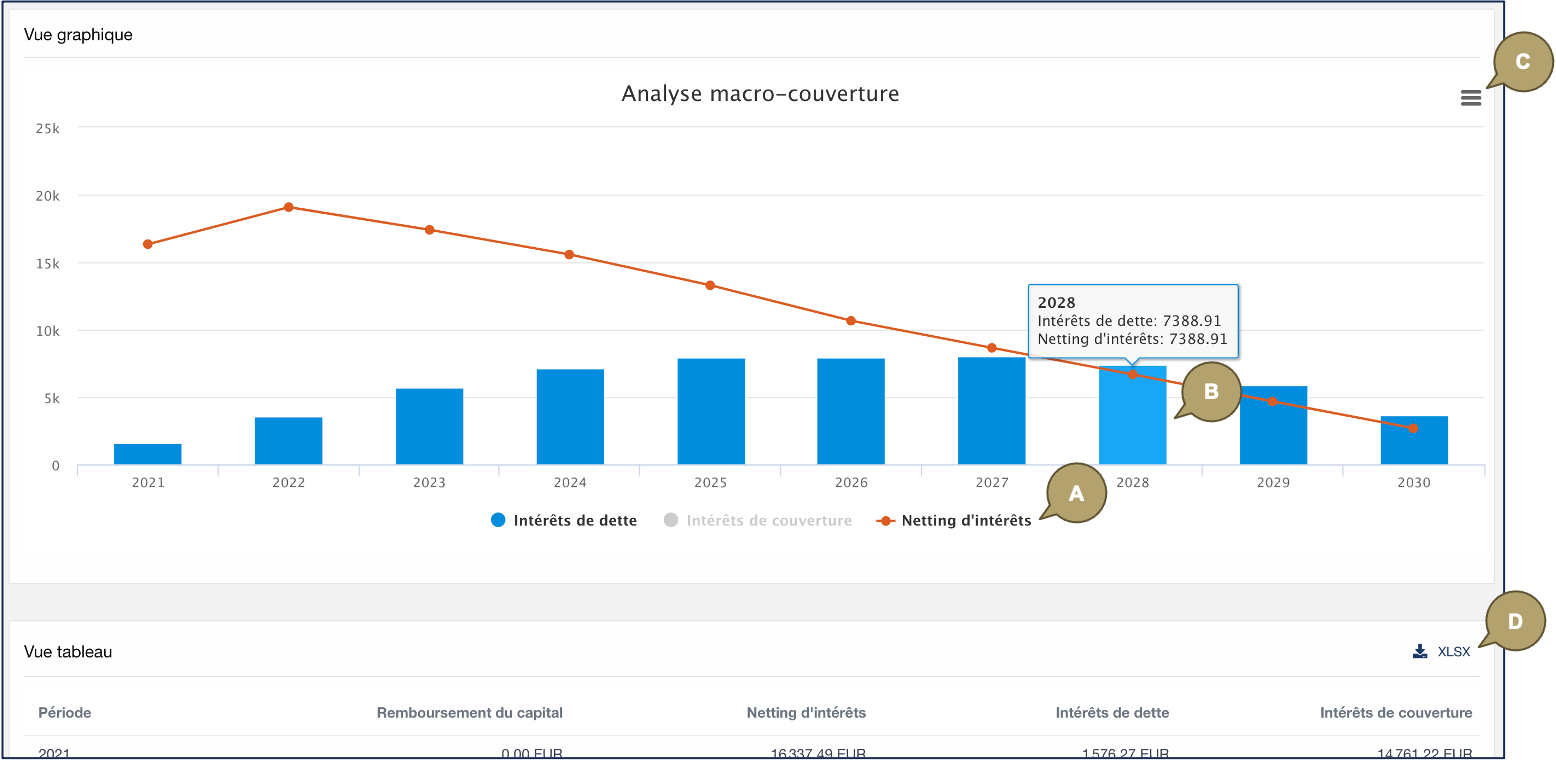This screenshot has height=760, width=1556.
Task: Click the XLSX download icon
Action: (x=1420, y=652)
